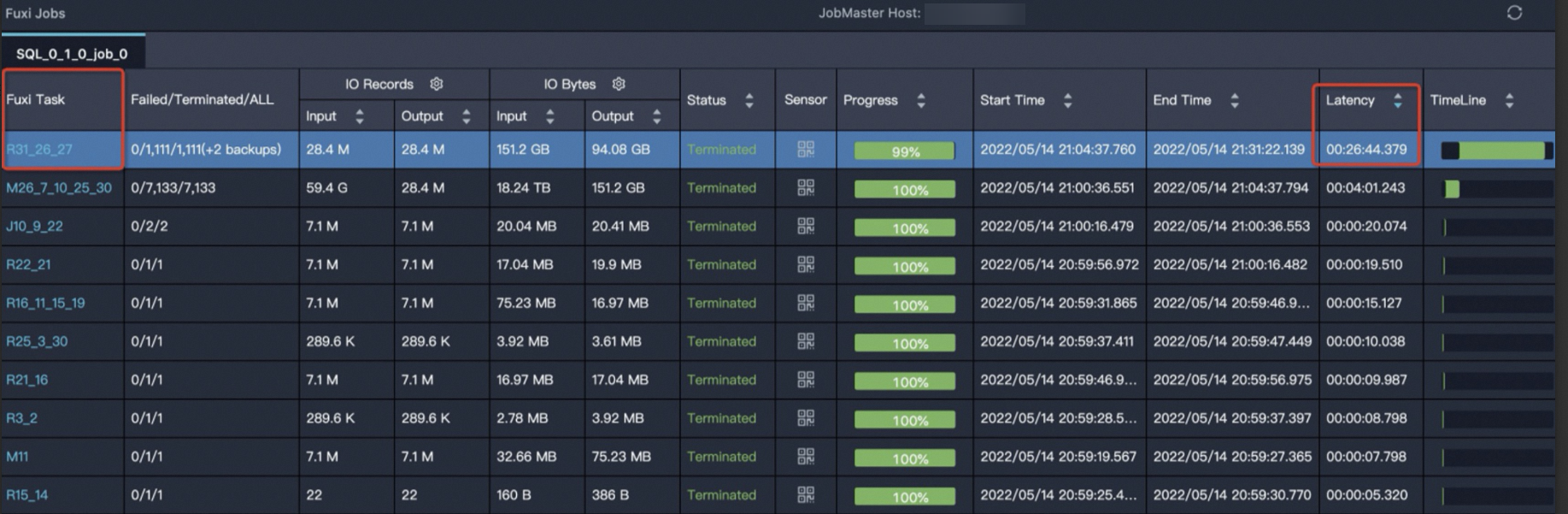Click the Failed/Terminated/ALL column header

tap(203, 99)
